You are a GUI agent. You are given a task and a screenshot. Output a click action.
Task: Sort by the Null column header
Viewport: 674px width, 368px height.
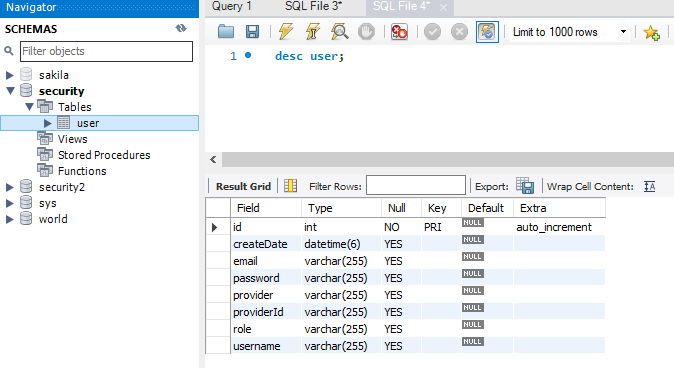(401, 208)
